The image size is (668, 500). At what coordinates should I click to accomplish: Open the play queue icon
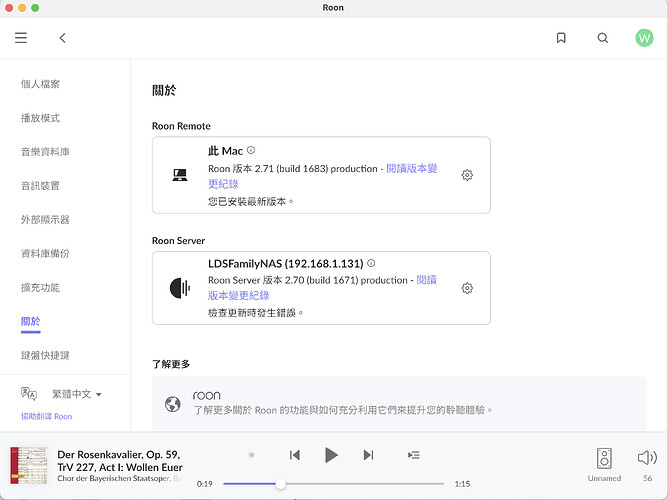click(414, 455)
